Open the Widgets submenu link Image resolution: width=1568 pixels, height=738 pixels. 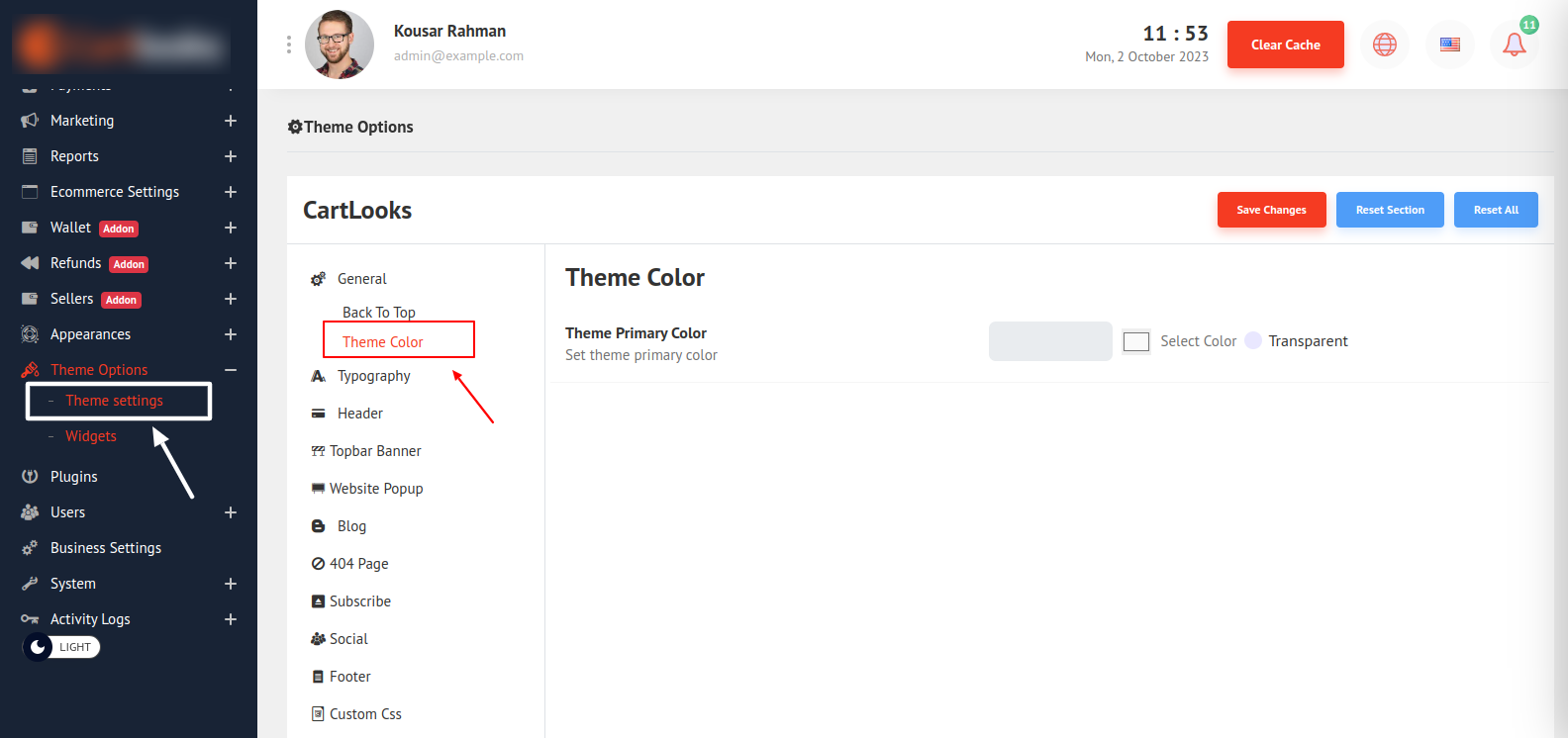coord(91,436)
